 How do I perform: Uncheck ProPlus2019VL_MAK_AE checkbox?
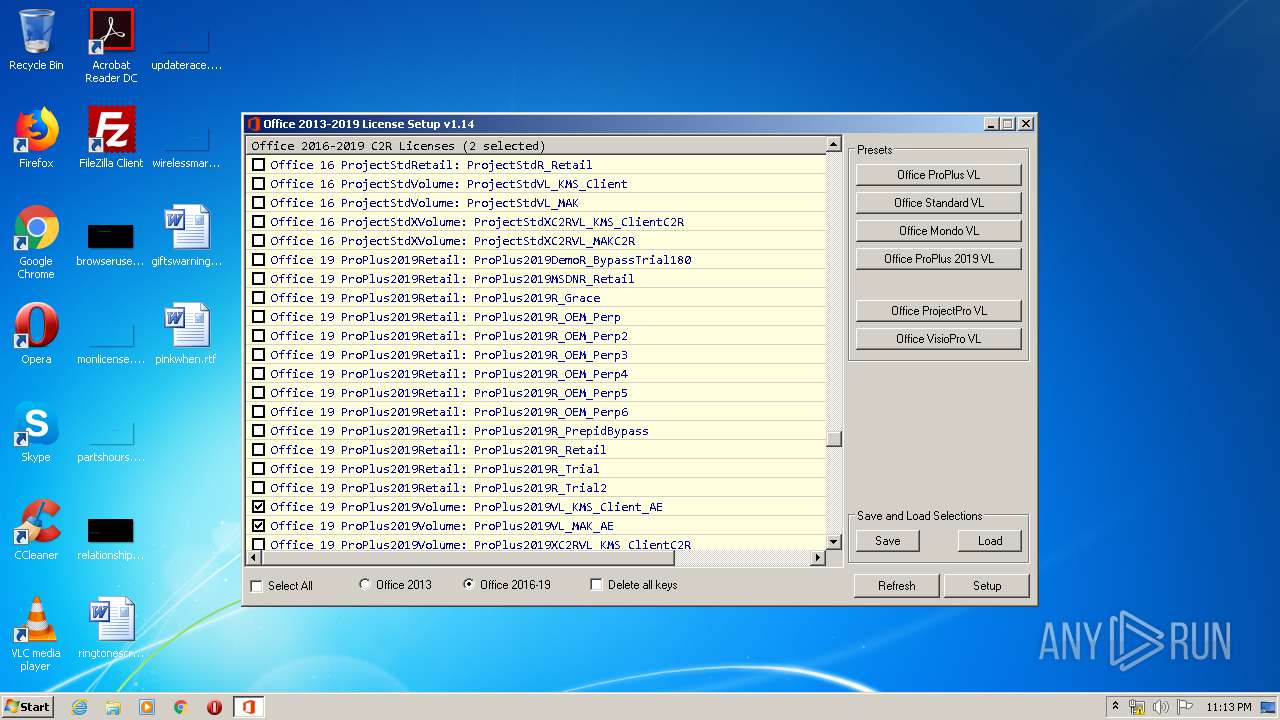point(258,526)
